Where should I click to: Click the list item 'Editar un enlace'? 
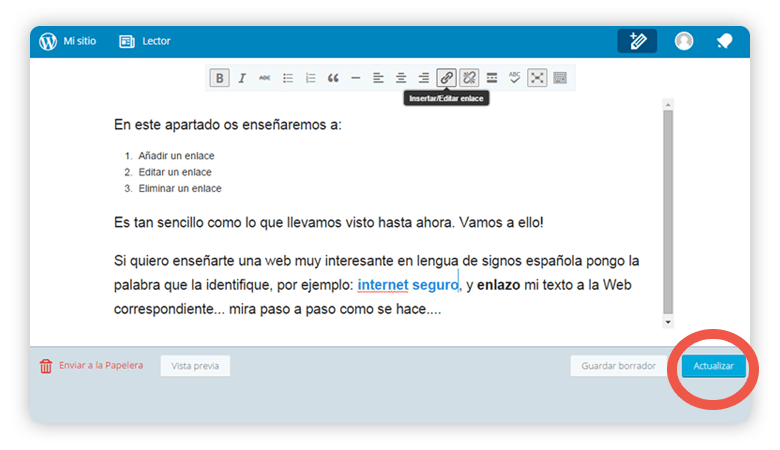tap(175, 173)
